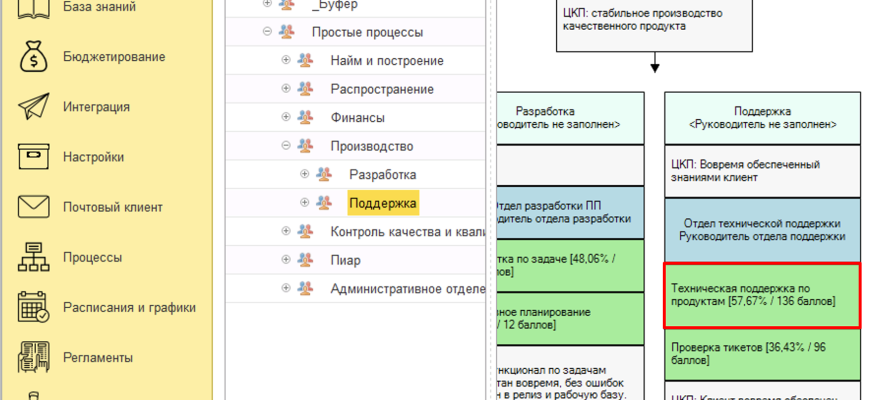Select the highlighted Поддержка tree item
Image resolution: width=870 pixels, height=400 pixels.
click(382, 203)
